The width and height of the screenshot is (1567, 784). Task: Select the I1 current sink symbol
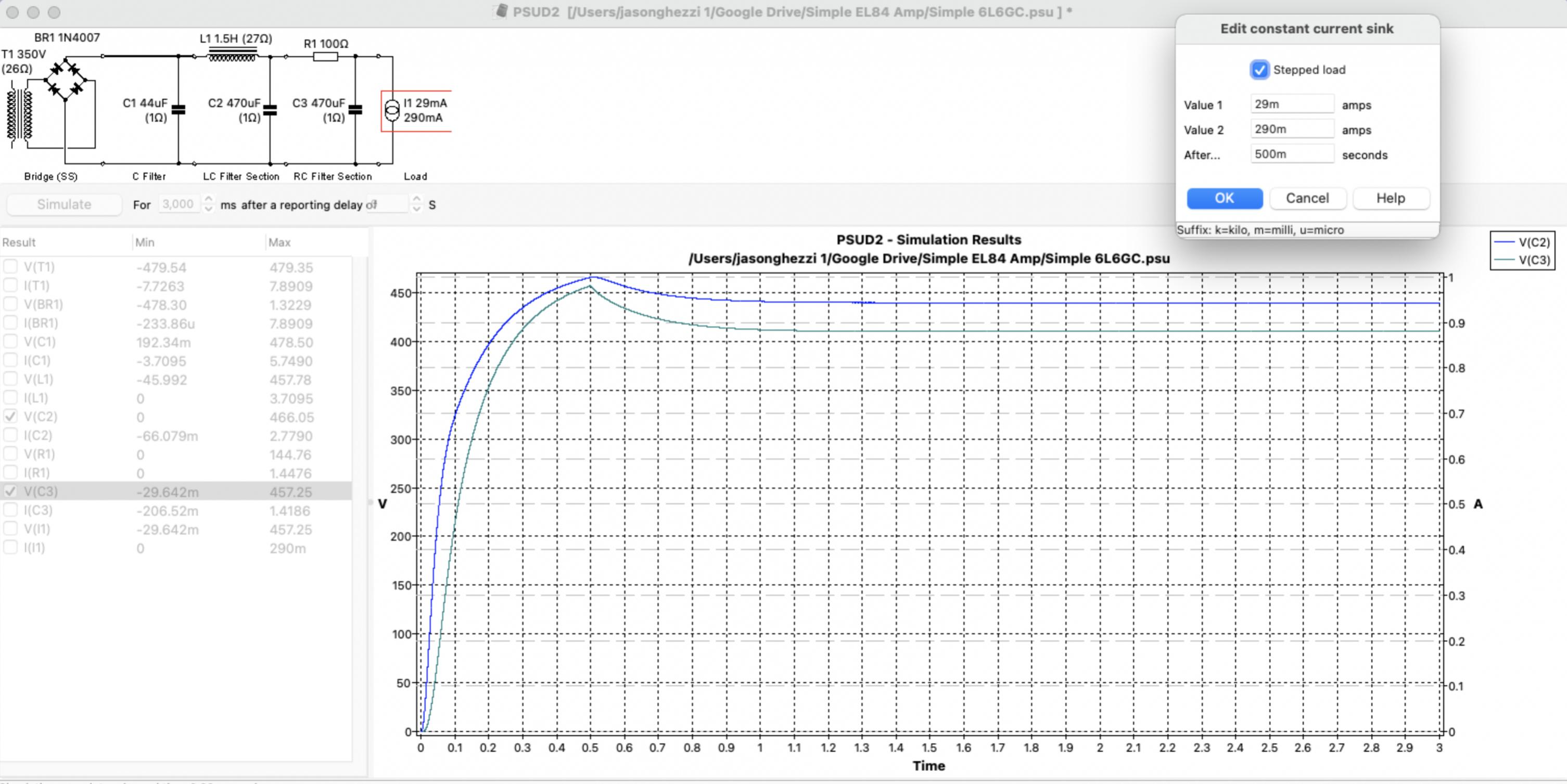coord(392,110)
